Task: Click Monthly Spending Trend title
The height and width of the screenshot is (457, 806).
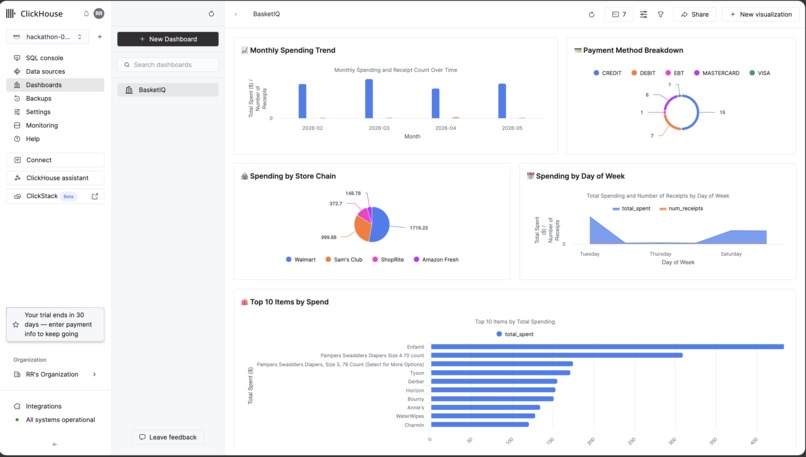Action: click(292, 50)
